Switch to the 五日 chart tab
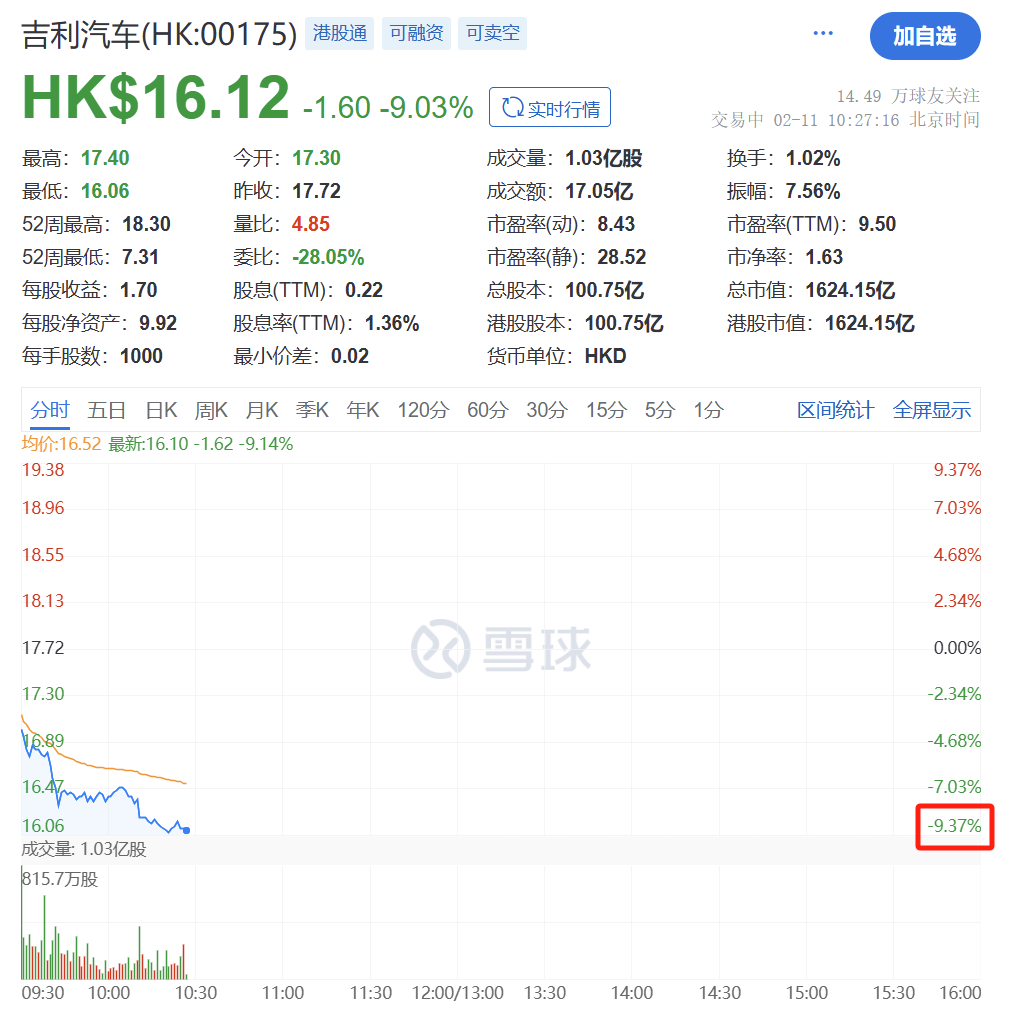 pyautogui.click(x=107, y=410)
